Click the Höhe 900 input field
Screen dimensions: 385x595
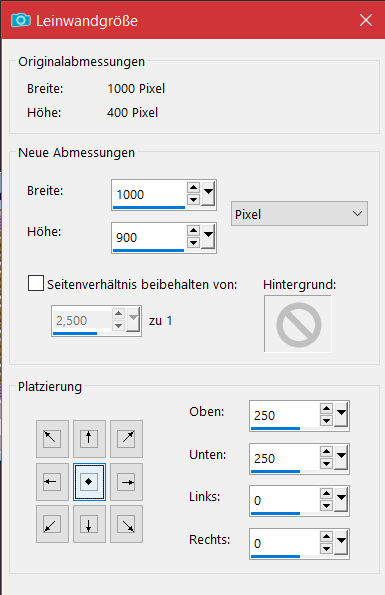coord(149,237)
